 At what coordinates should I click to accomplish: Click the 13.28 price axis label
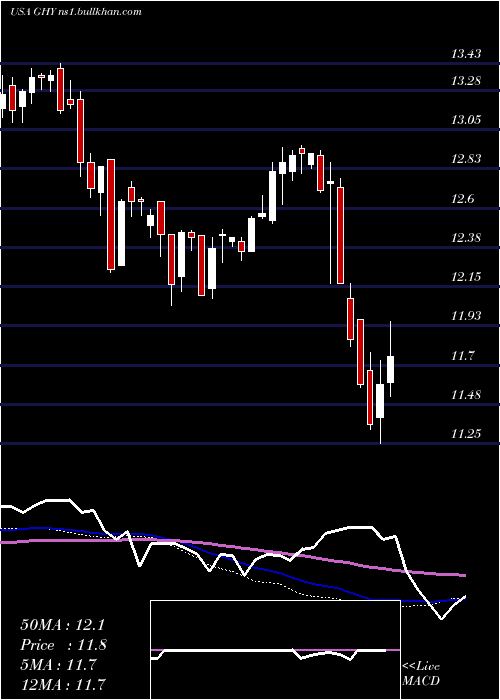[x=466, y=81]
